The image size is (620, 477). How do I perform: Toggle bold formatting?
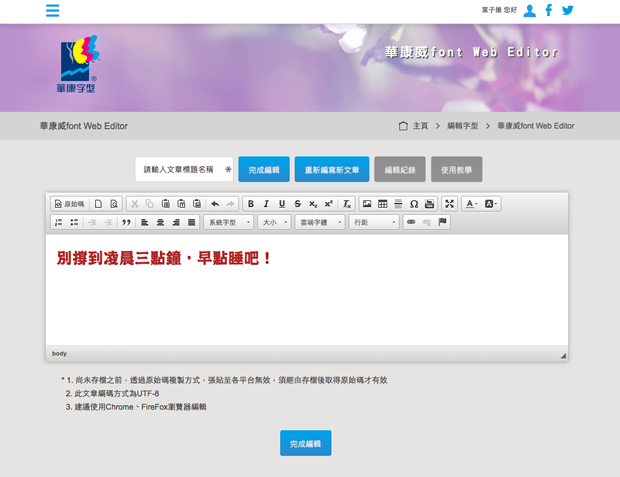pos(251,204)
